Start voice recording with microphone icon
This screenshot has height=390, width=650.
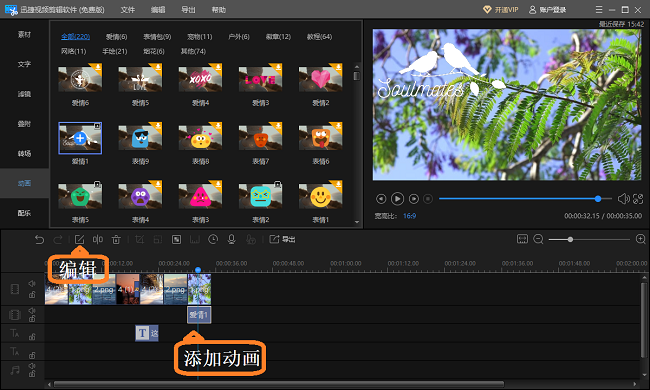pyautogui.click(x=231, y=239)
